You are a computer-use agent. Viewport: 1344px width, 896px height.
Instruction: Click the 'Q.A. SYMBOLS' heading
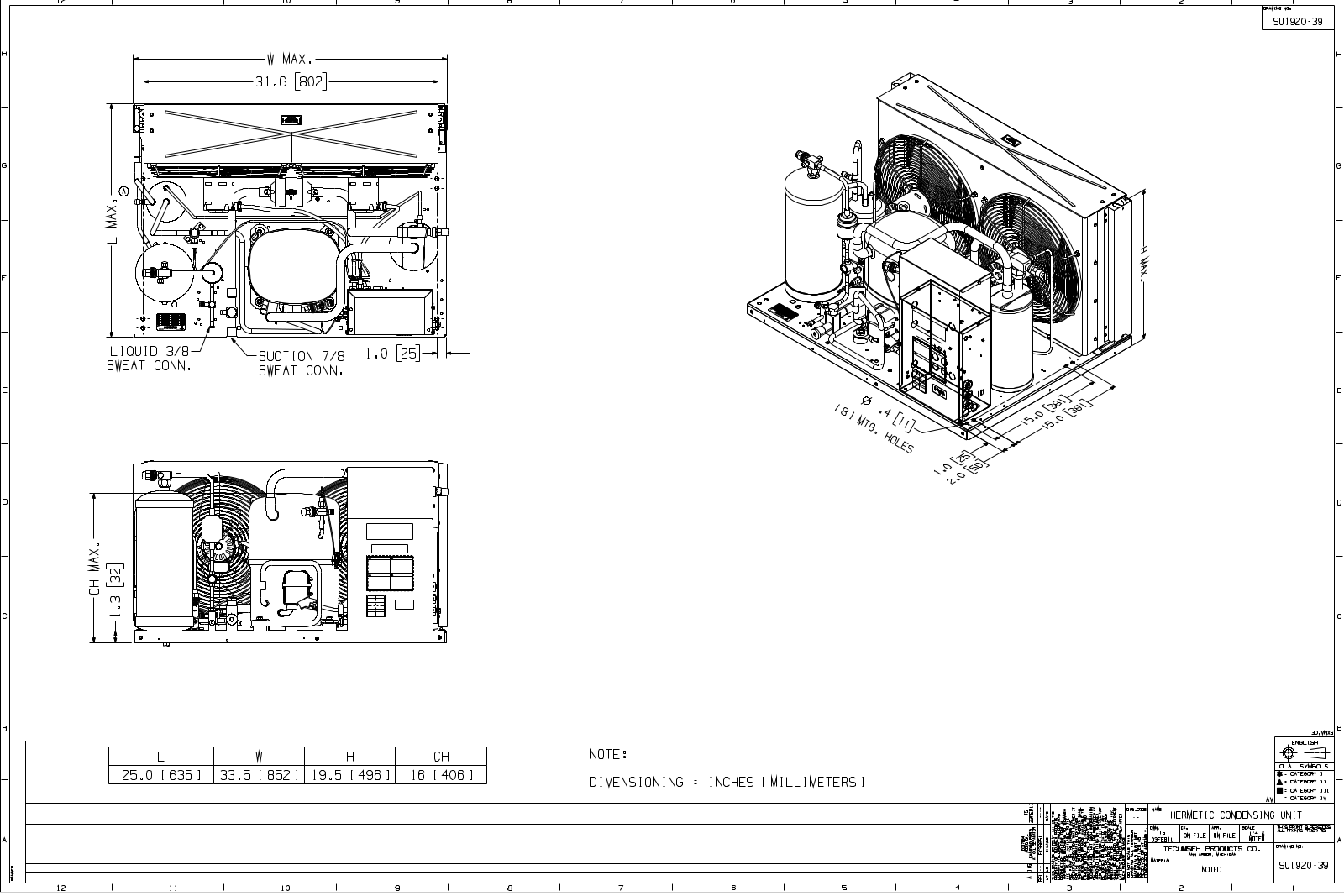1304,766
